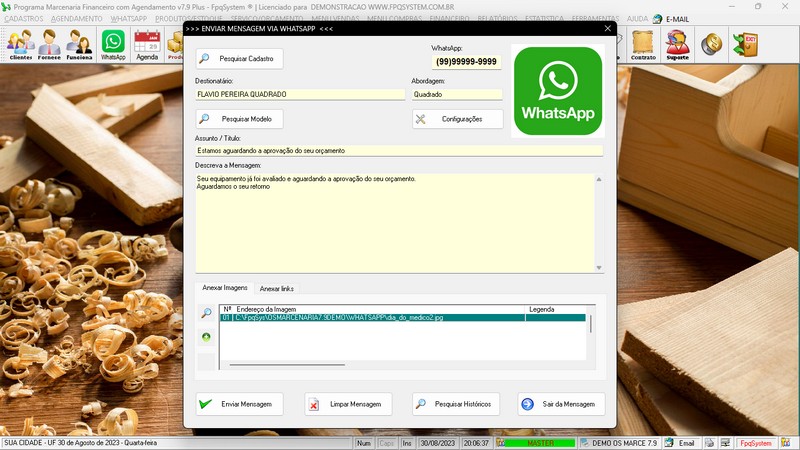Click the large WhatsApp logo

pyautogui.click(x=558, y=91)
